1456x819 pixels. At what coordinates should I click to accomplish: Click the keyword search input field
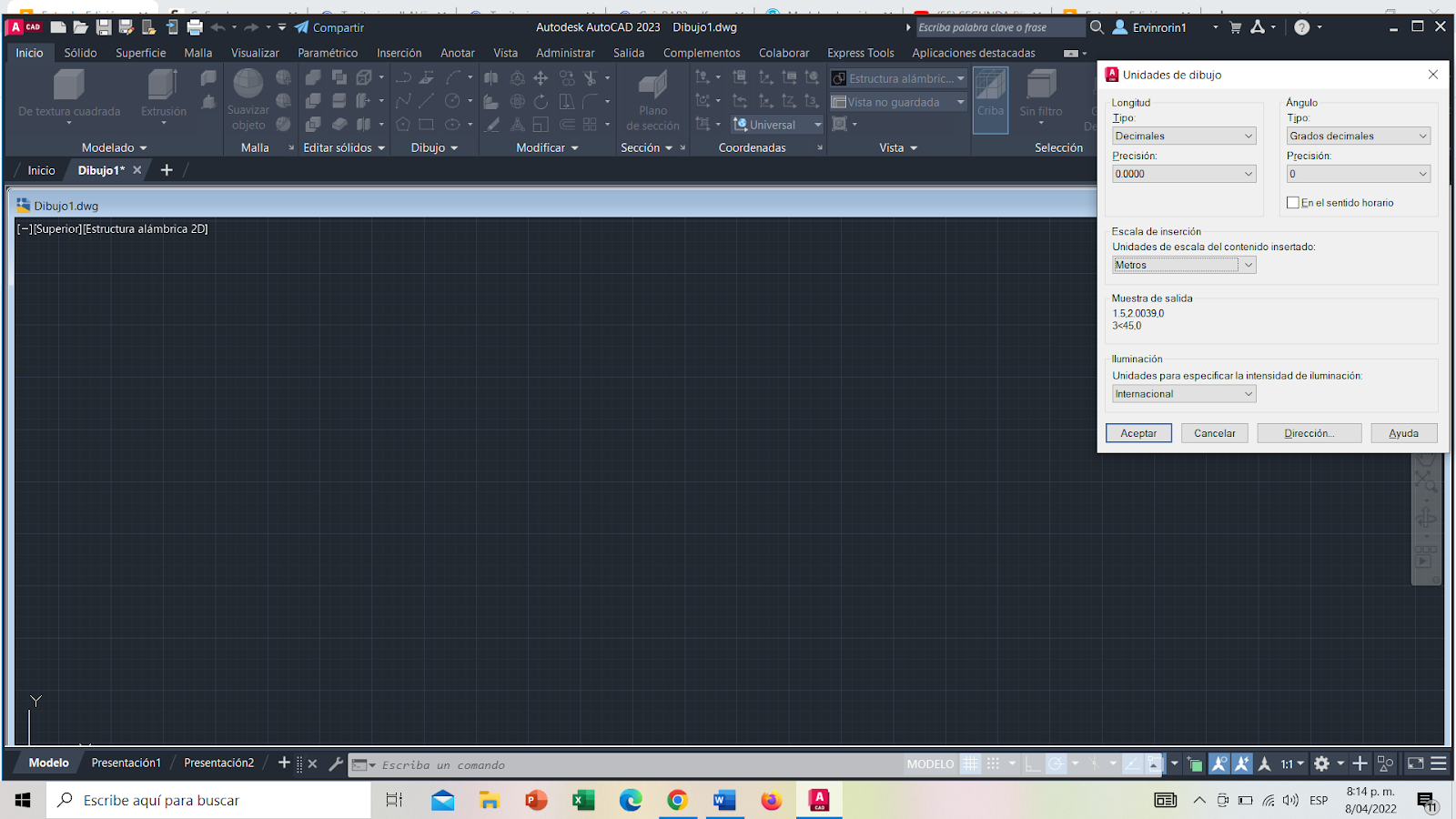[999, 27]
